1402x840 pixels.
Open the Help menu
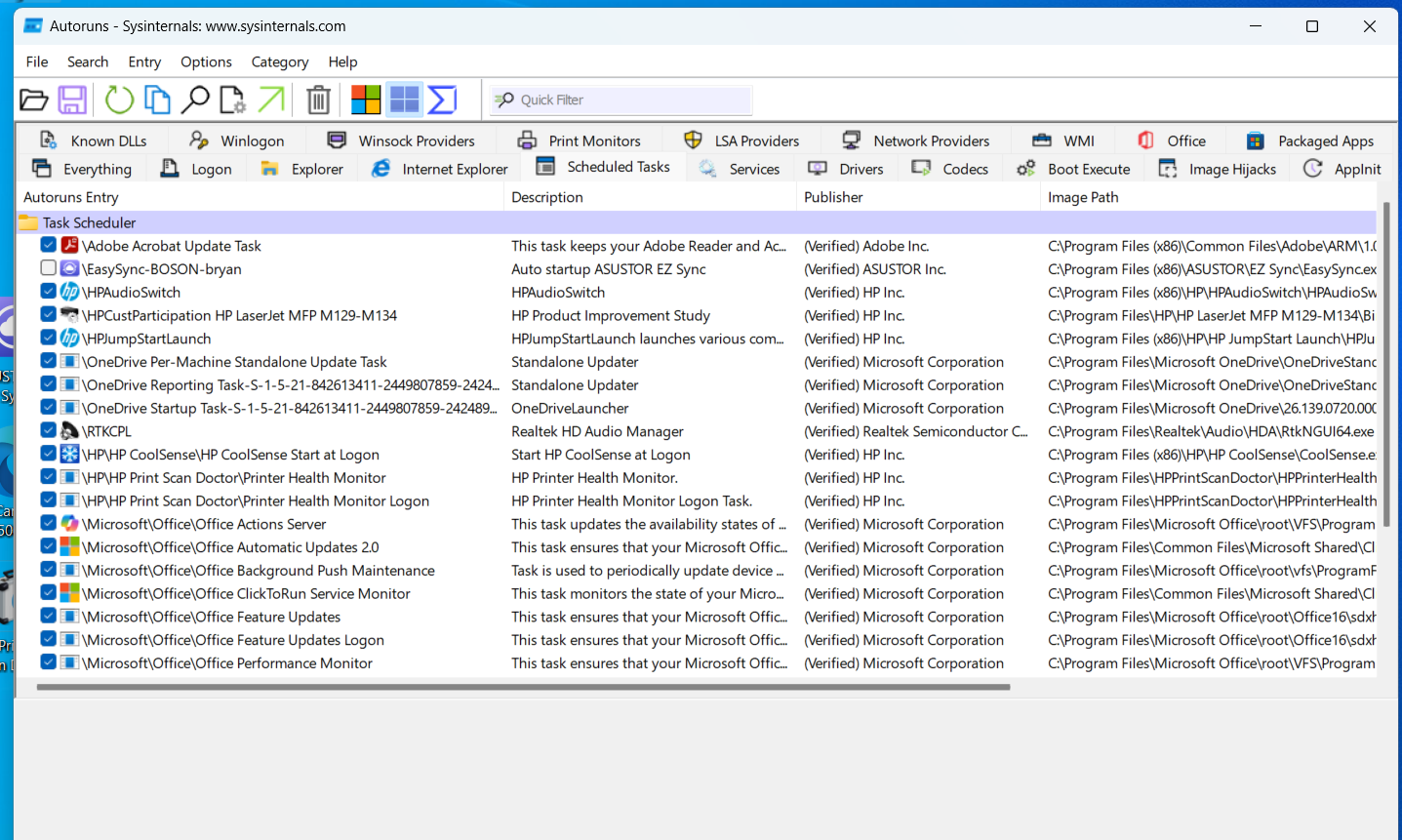pos(342,61)
